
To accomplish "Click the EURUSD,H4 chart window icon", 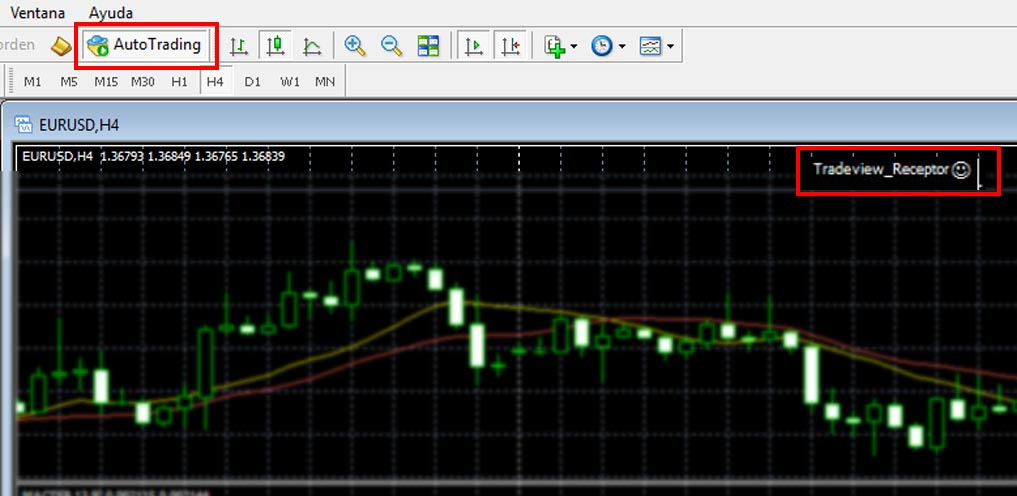I will coord(24,124).
